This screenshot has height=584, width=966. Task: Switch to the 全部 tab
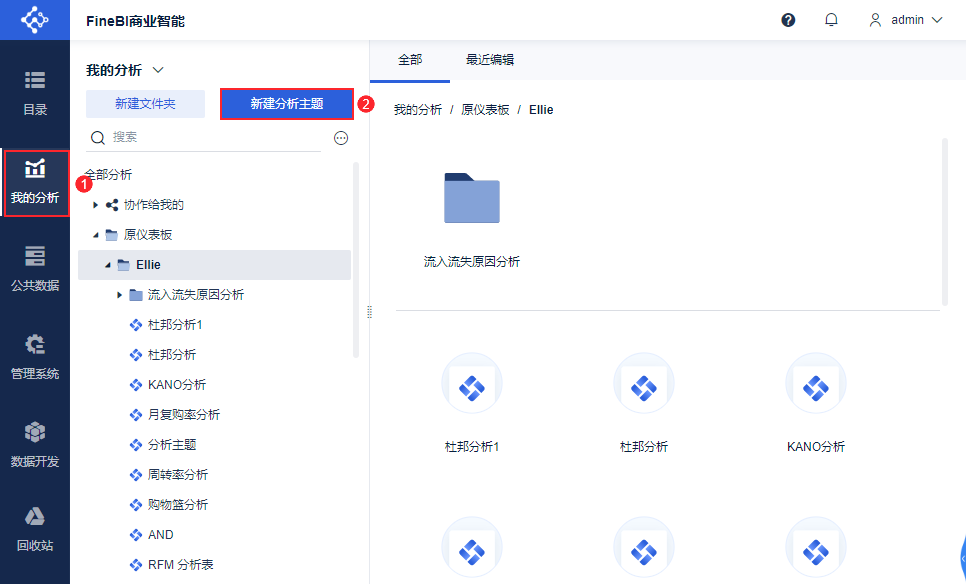(410, 60)
